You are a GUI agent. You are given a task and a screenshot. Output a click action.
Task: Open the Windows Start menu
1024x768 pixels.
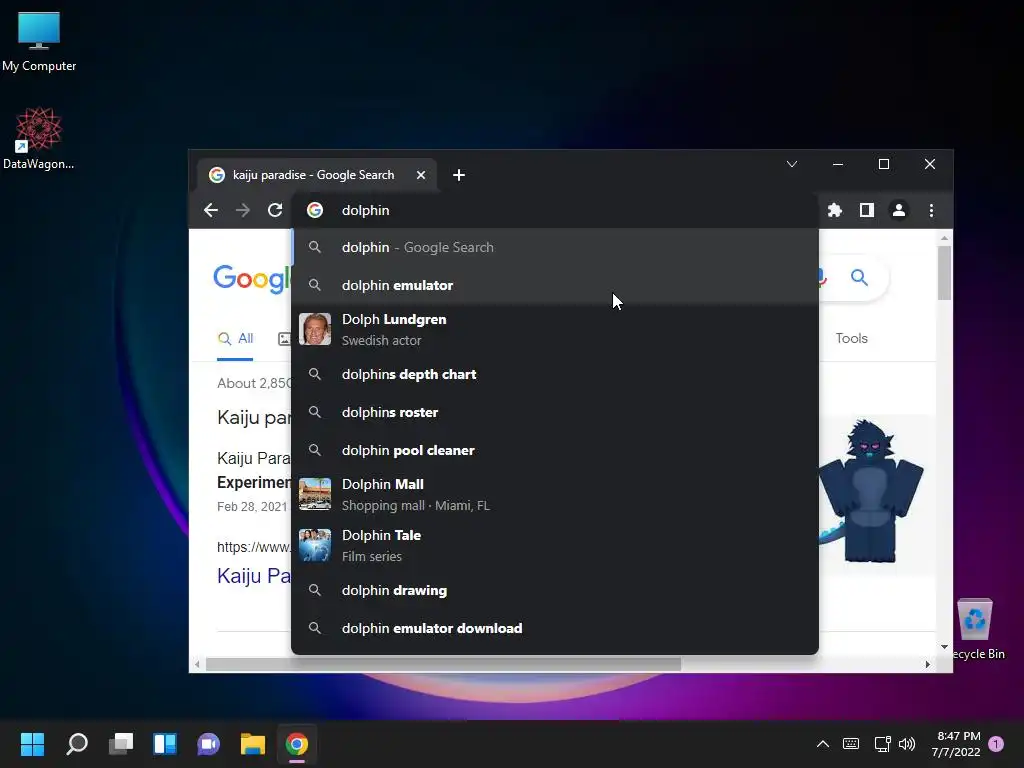click(x=32, y=744)
